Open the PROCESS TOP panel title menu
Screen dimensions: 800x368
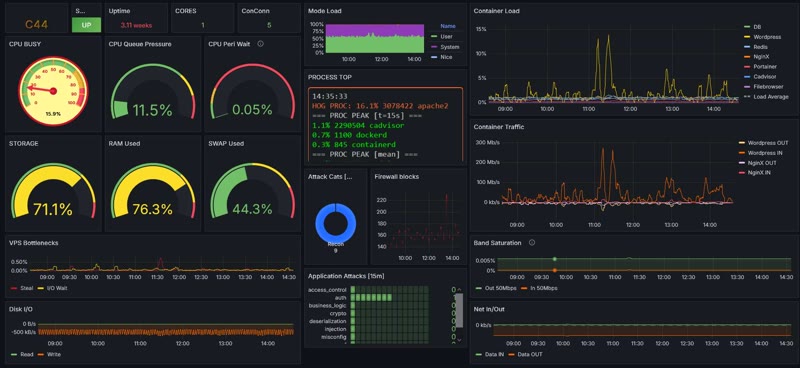coord(330,77)
